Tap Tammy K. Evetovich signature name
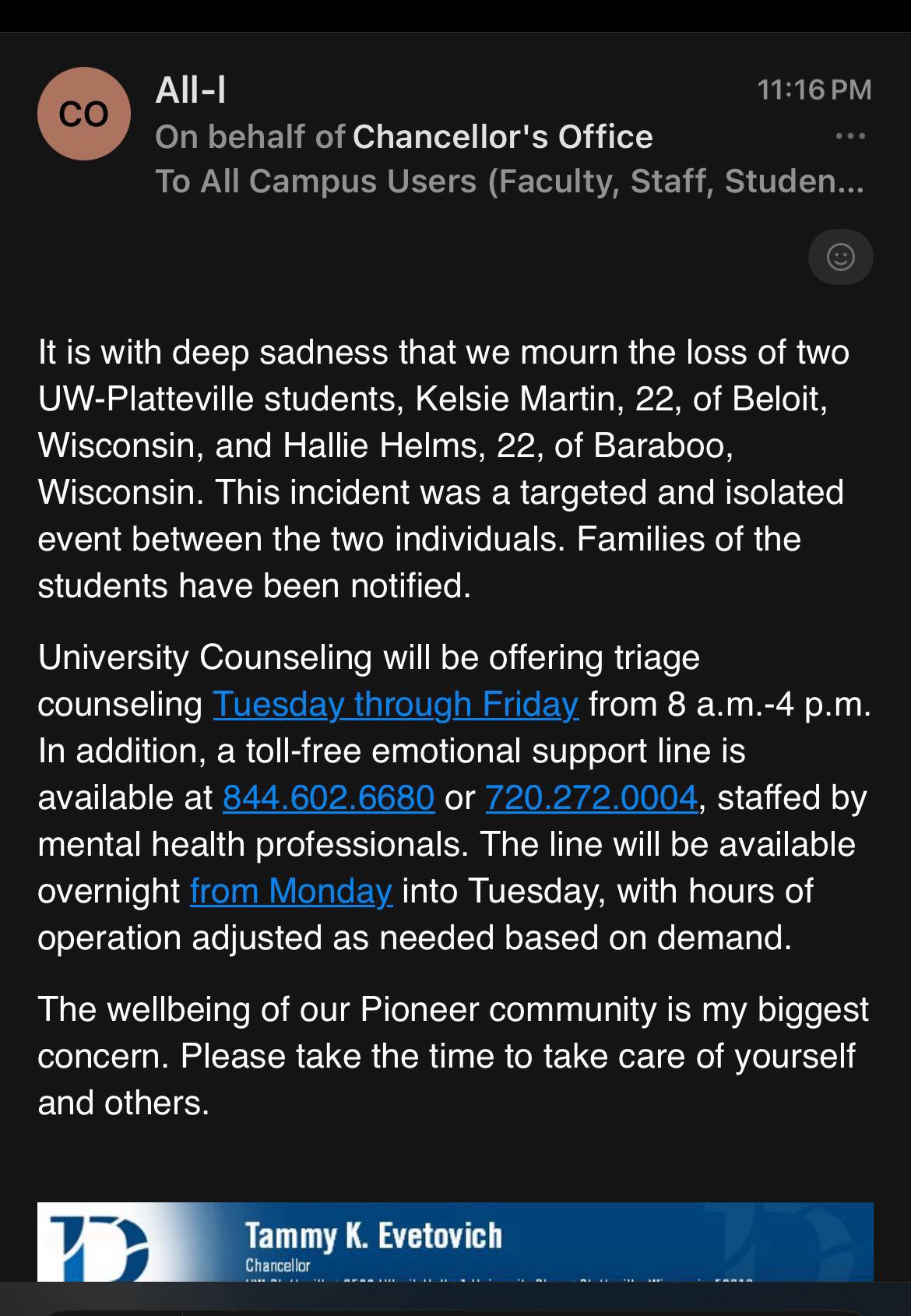 click(374, 1236)
